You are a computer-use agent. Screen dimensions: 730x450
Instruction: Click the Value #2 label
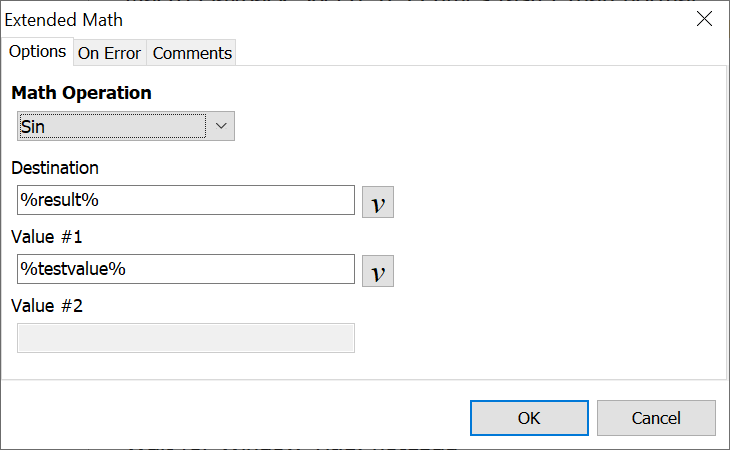pos(46,306)
